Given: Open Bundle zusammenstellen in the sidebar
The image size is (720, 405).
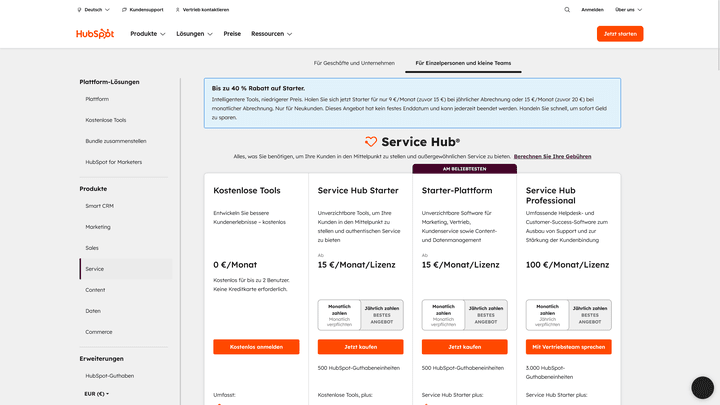Looking at the screenshot, I should [x=116, y=141].
